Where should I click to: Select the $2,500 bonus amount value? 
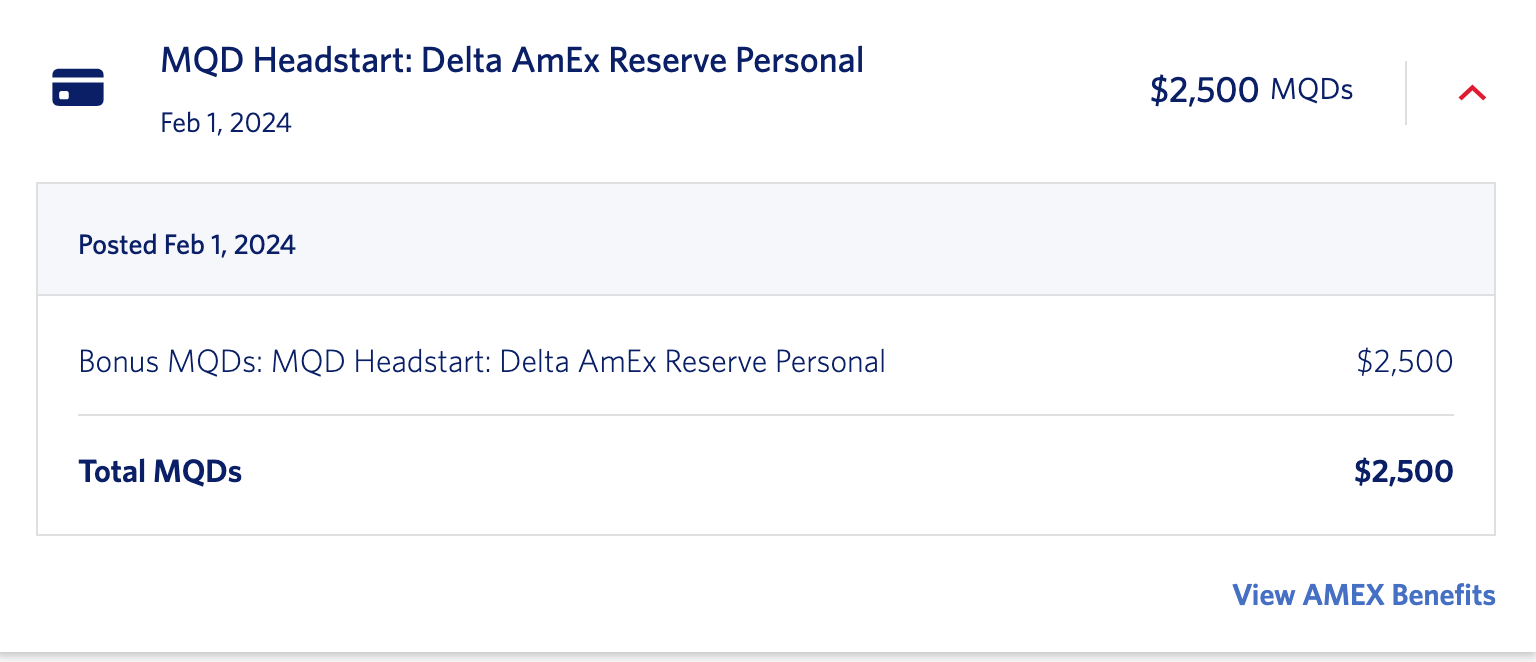1405,362
